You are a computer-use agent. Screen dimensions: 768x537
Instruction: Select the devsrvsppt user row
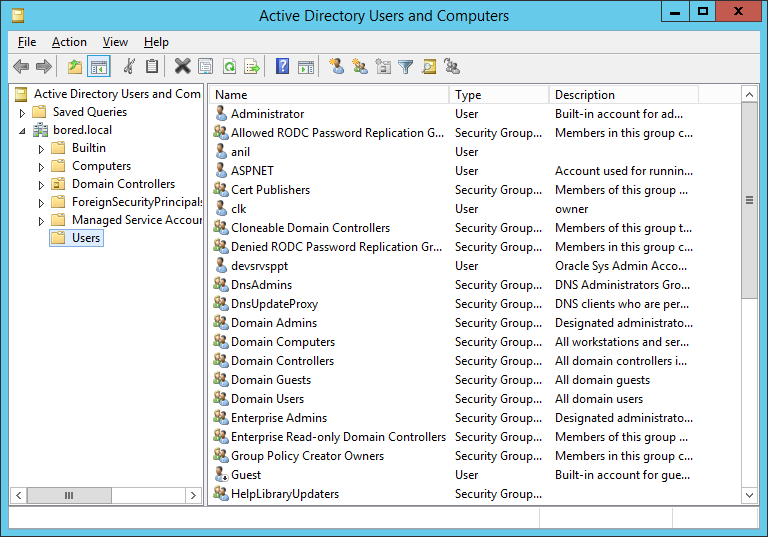[x=456, y=266]
